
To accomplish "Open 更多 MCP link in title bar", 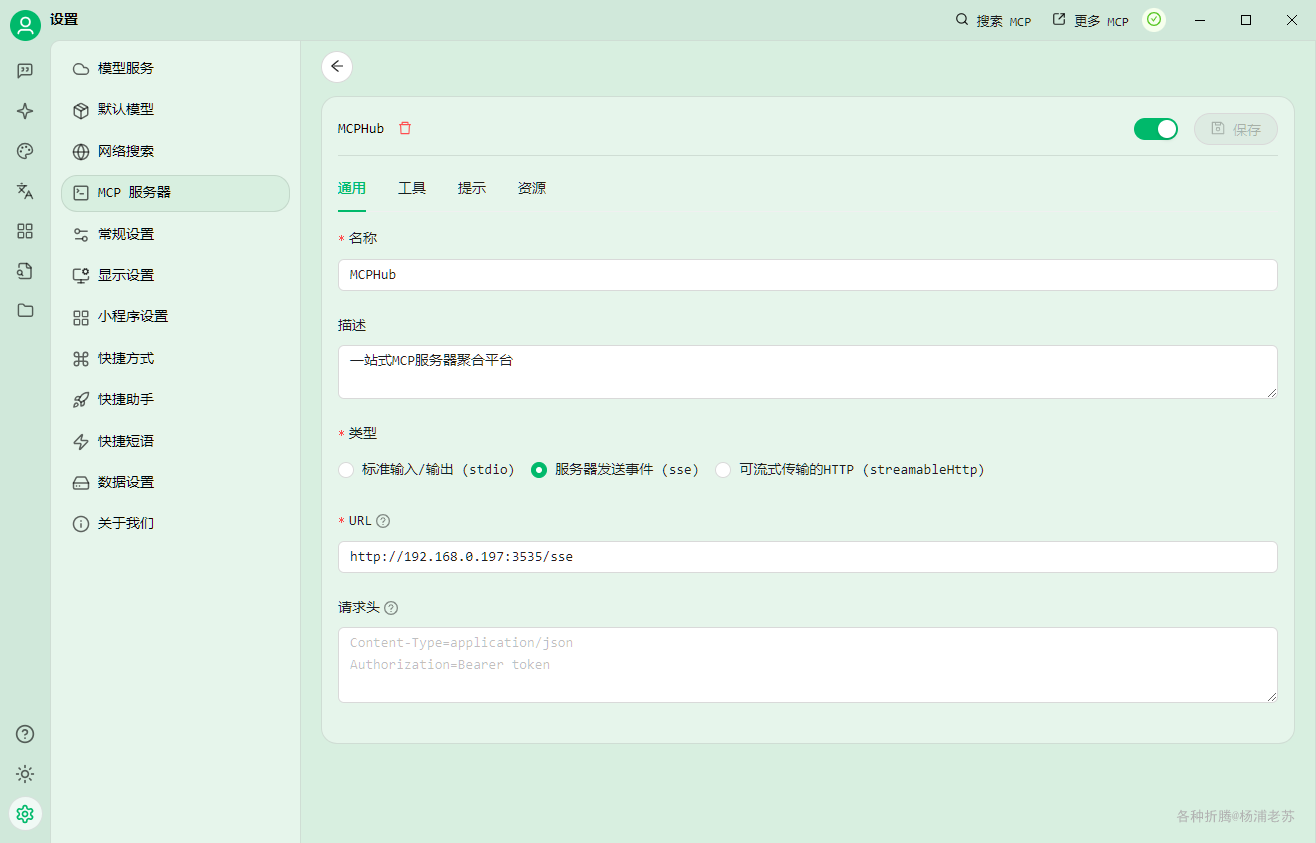I will (x=1090, y=20).
